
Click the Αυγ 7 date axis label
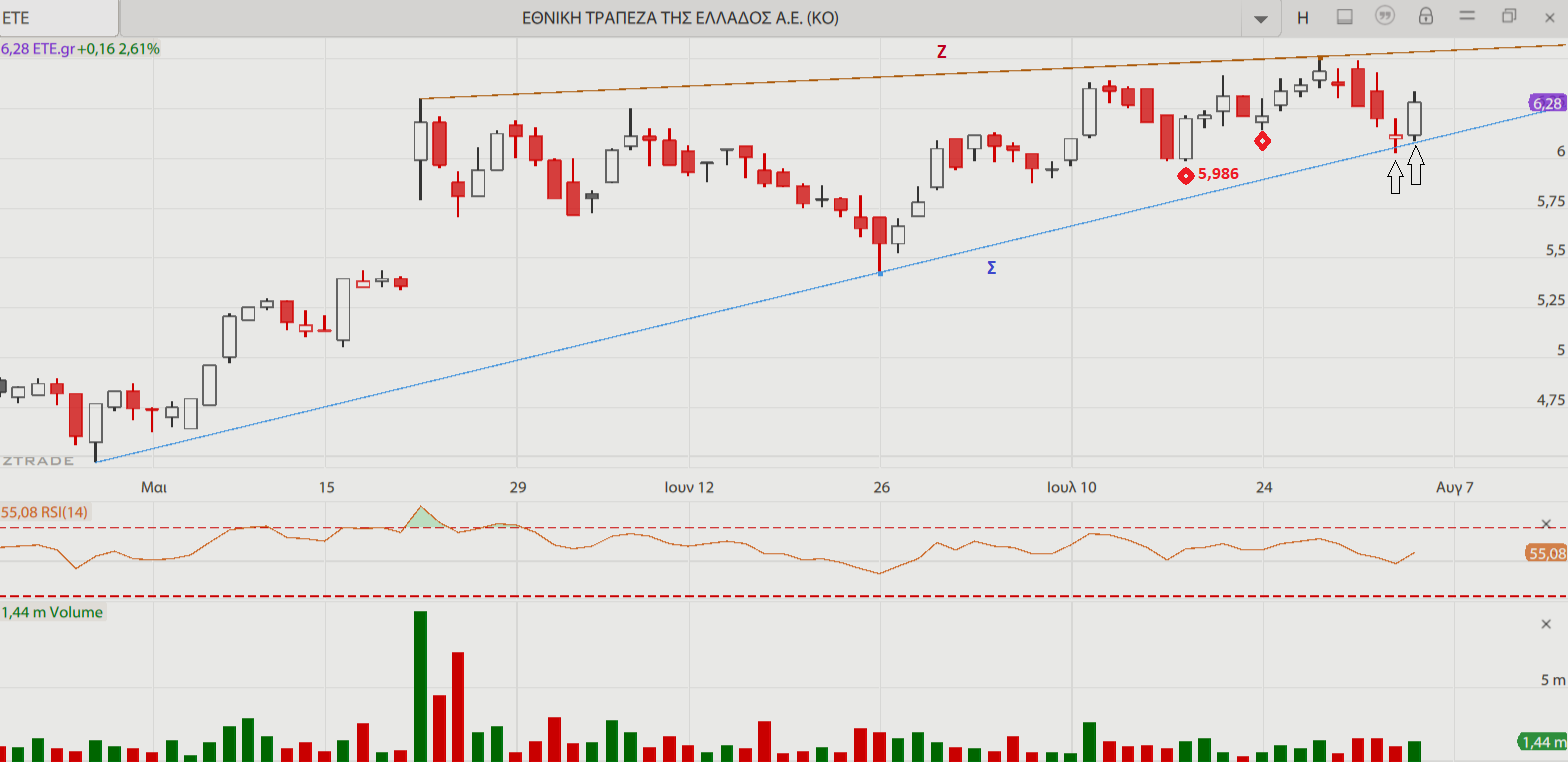(x=1454, y=488)
